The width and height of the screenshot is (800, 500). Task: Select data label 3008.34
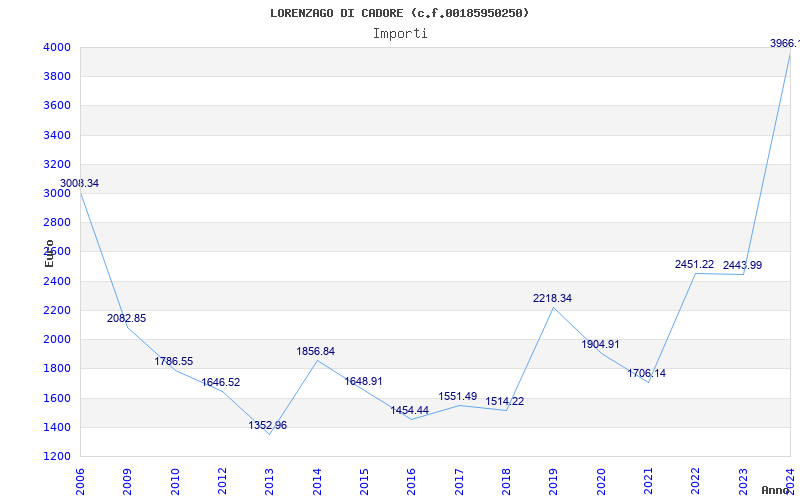(x=80, y=184)
